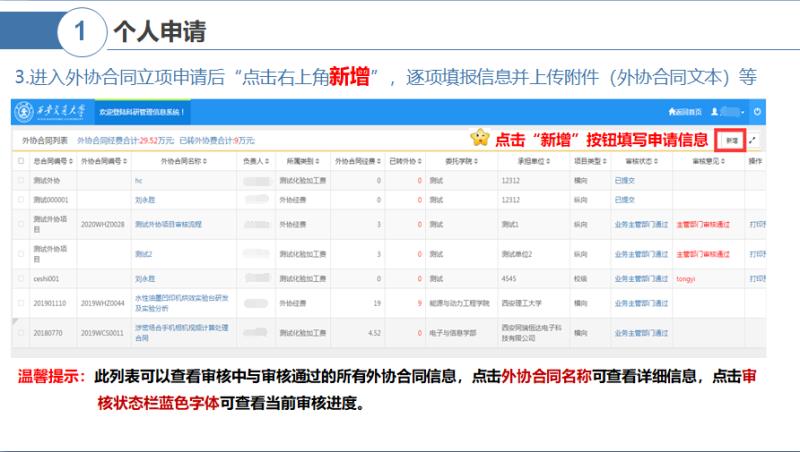Open the hc contract name link
The width and height of the screenshot is (800, 452).
tap(139, 181)
